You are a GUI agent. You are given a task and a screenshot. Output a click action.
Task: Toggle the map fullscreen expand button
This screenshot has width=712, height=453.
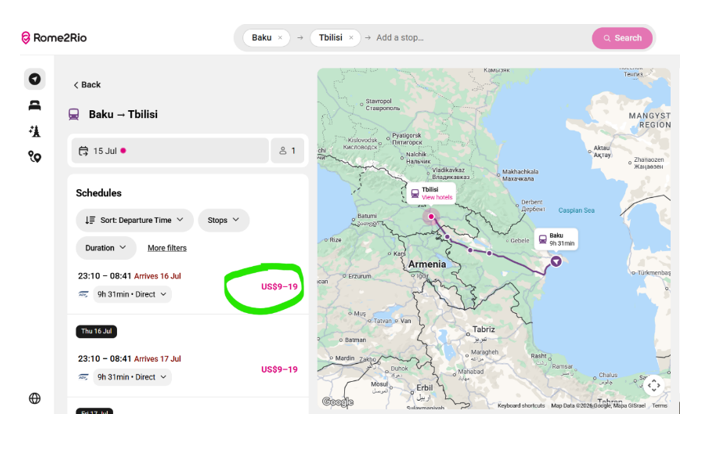tap(654, 385)
